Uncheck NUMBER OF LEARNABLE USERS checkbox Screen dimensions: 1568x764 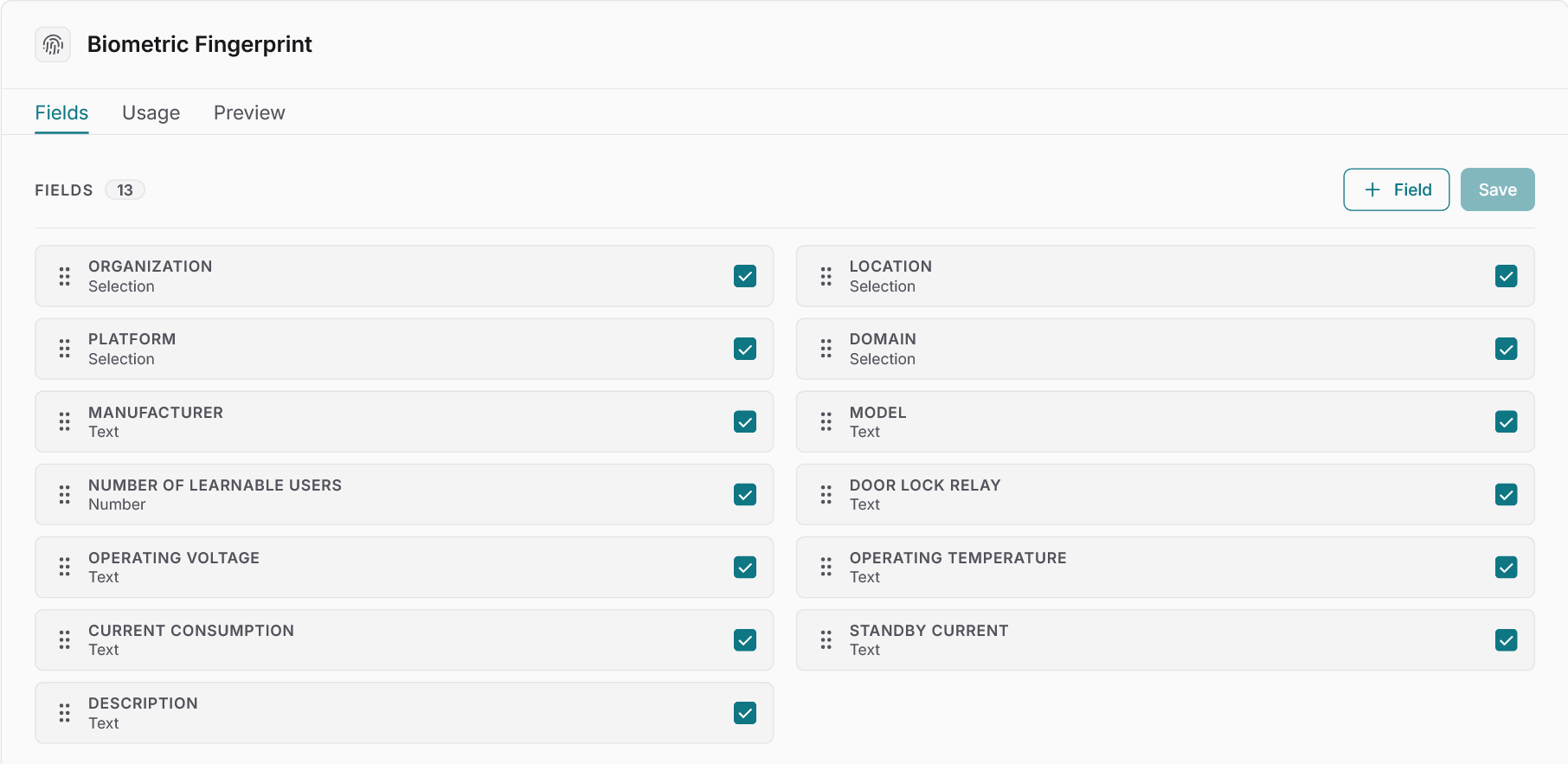(x=745, y=494)
